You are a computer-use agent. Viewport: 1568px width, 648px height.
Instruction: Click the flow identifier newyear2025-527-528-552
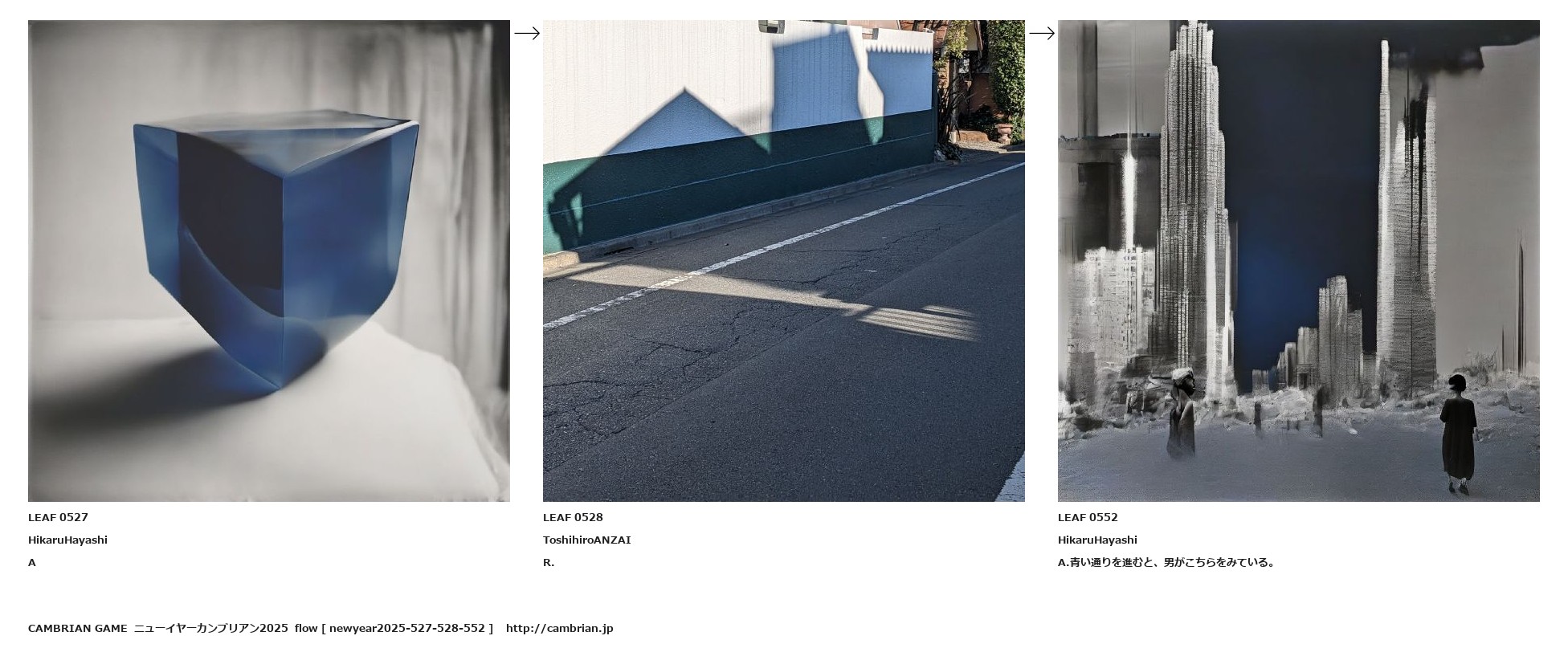(x=407, y=628)
